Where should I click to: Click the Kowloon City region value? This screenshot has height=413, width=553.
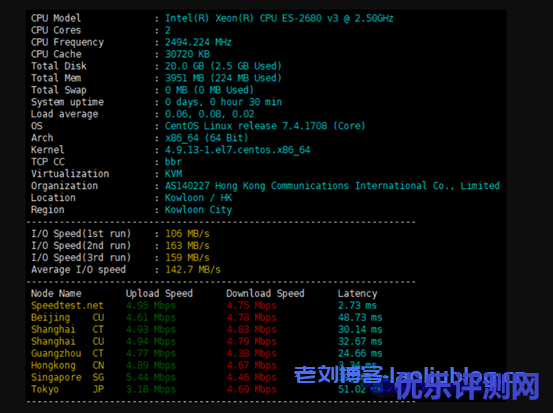point(198,210)
